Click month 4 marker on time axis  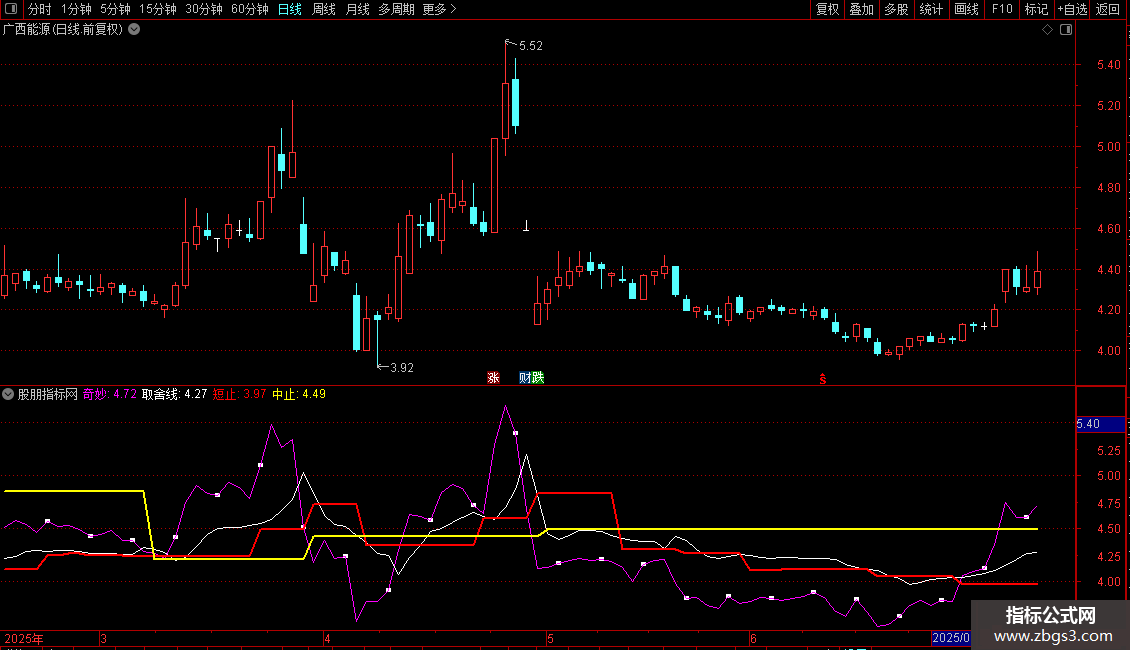(x=327, y=638)
